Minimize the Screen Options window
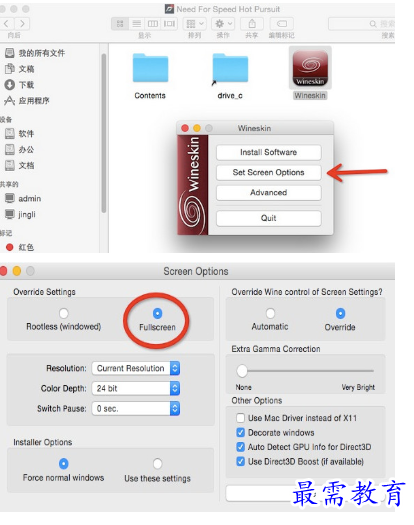 [x=17, y=271]
